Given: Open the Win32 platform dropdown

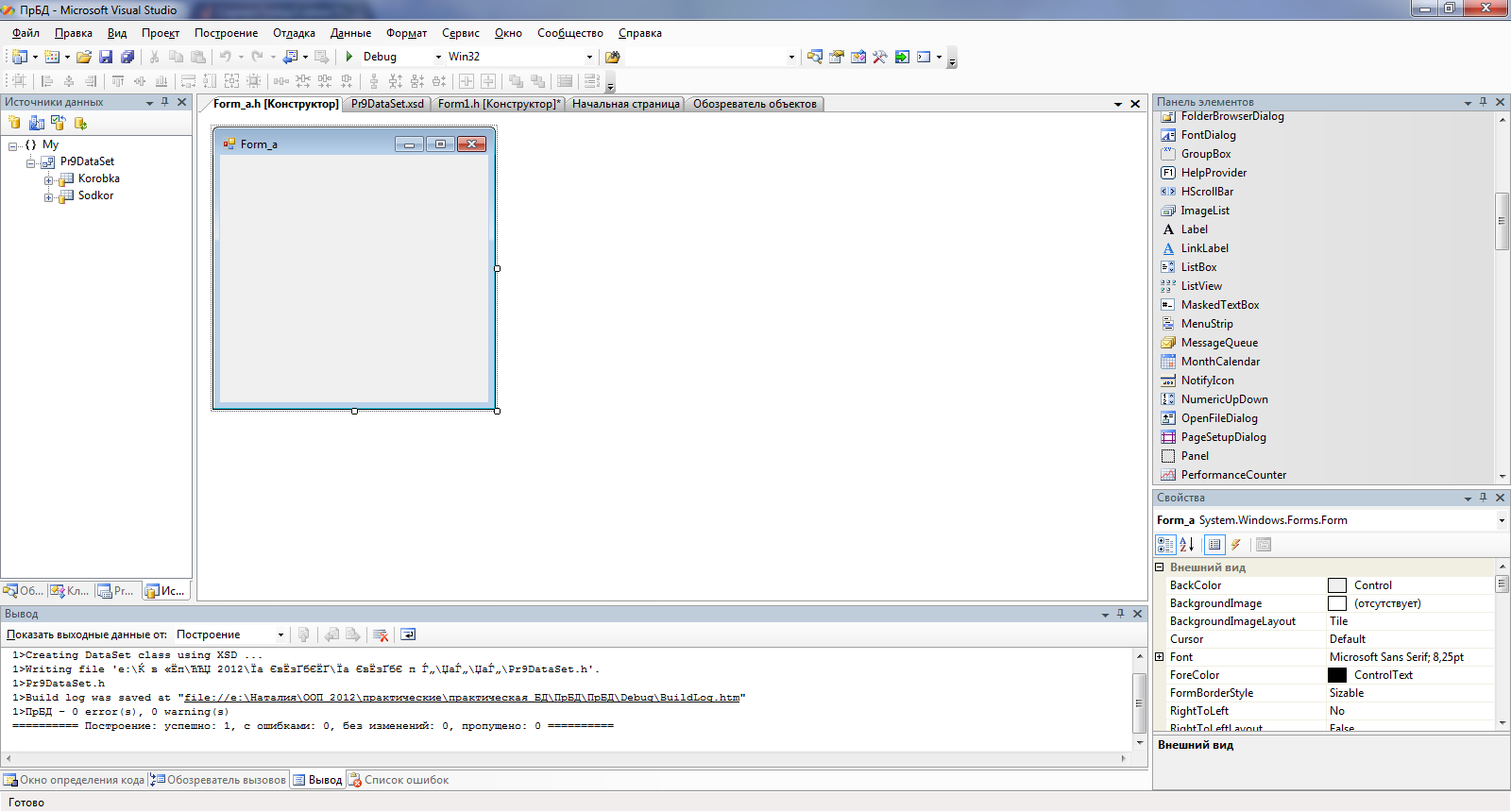Looking at the screenshot, I should click(x=589, y=57).
